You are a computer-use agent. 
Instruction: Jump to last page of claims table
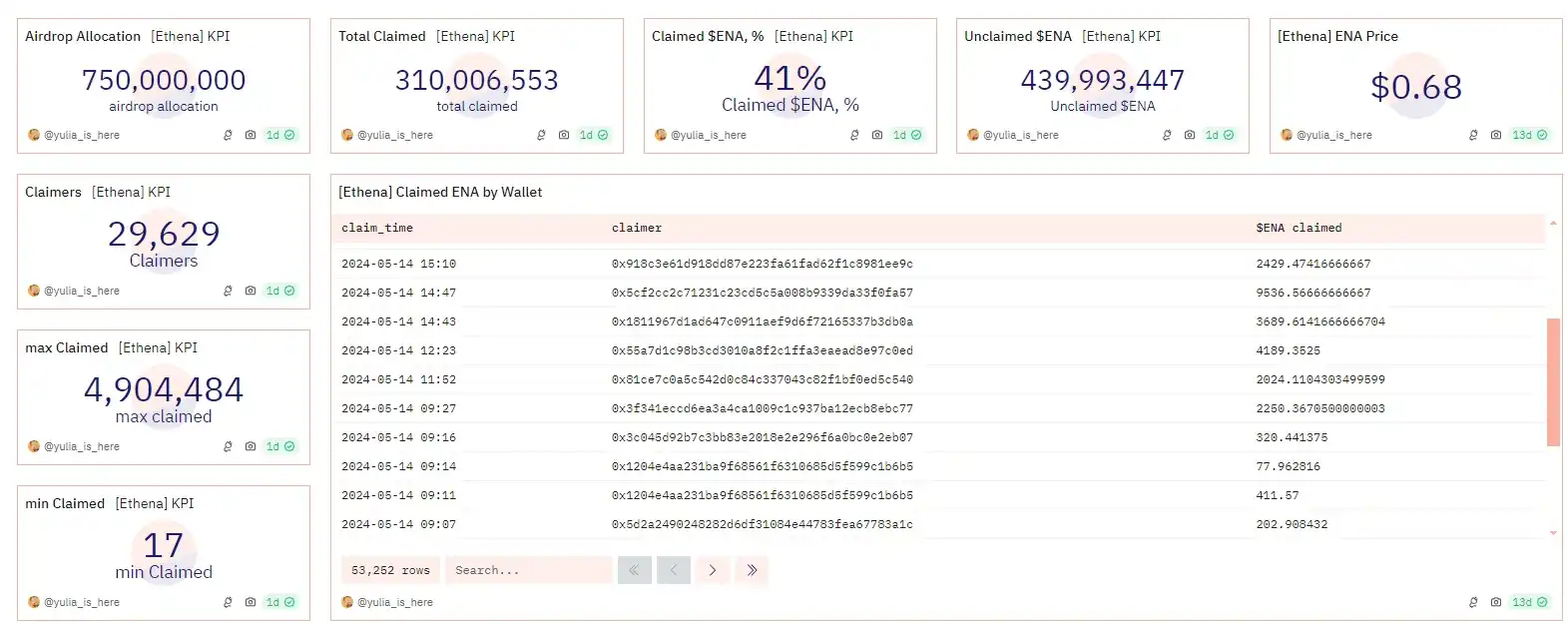[752, 570]
